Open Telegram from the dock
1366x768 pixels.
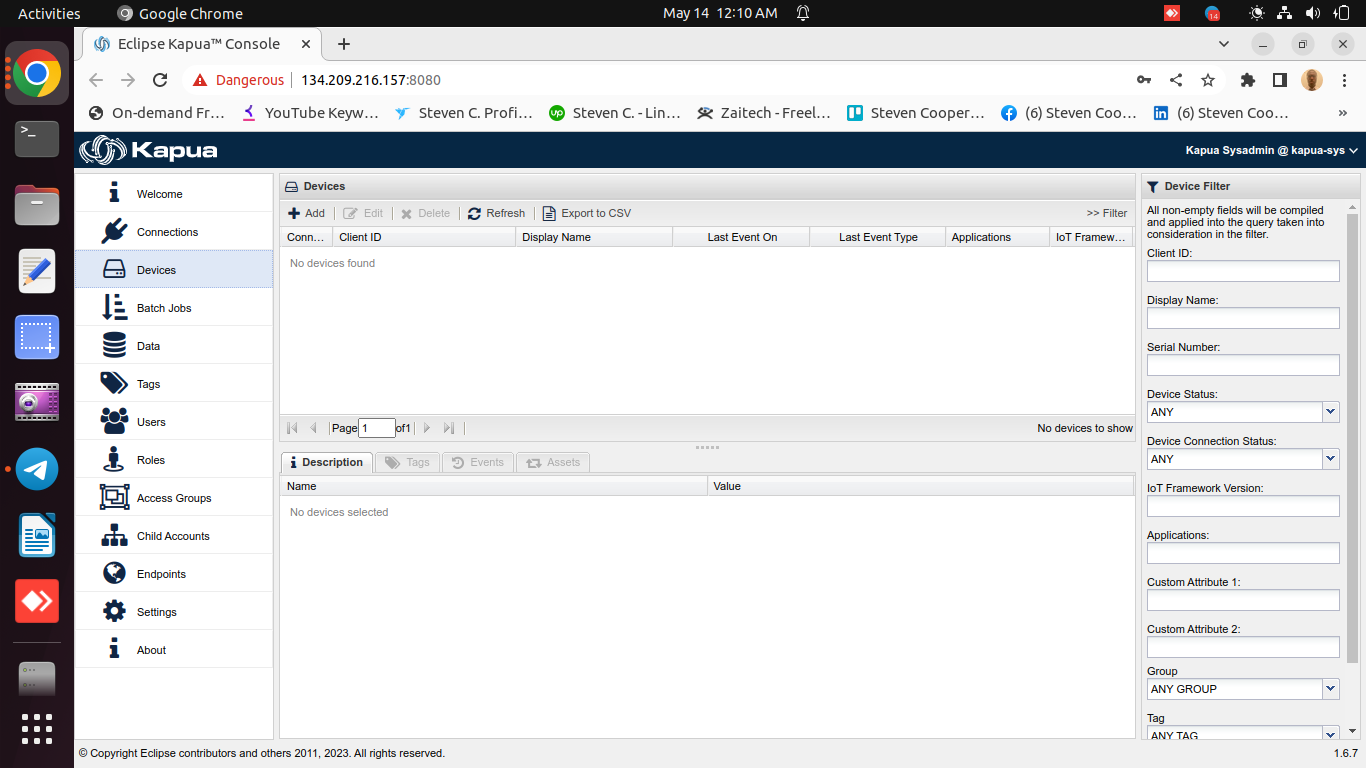pos(37,469)
